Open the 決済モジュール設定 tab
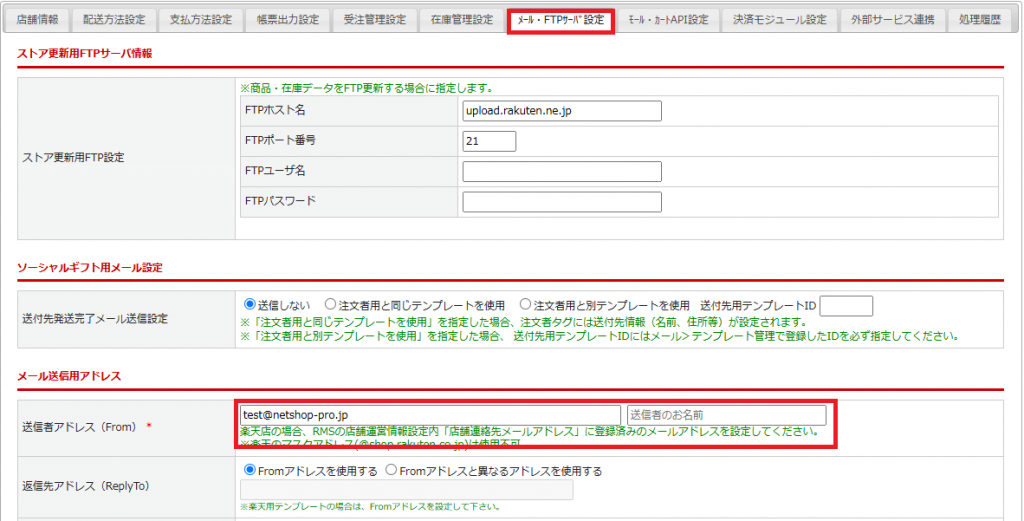 [x=778, y=20]
